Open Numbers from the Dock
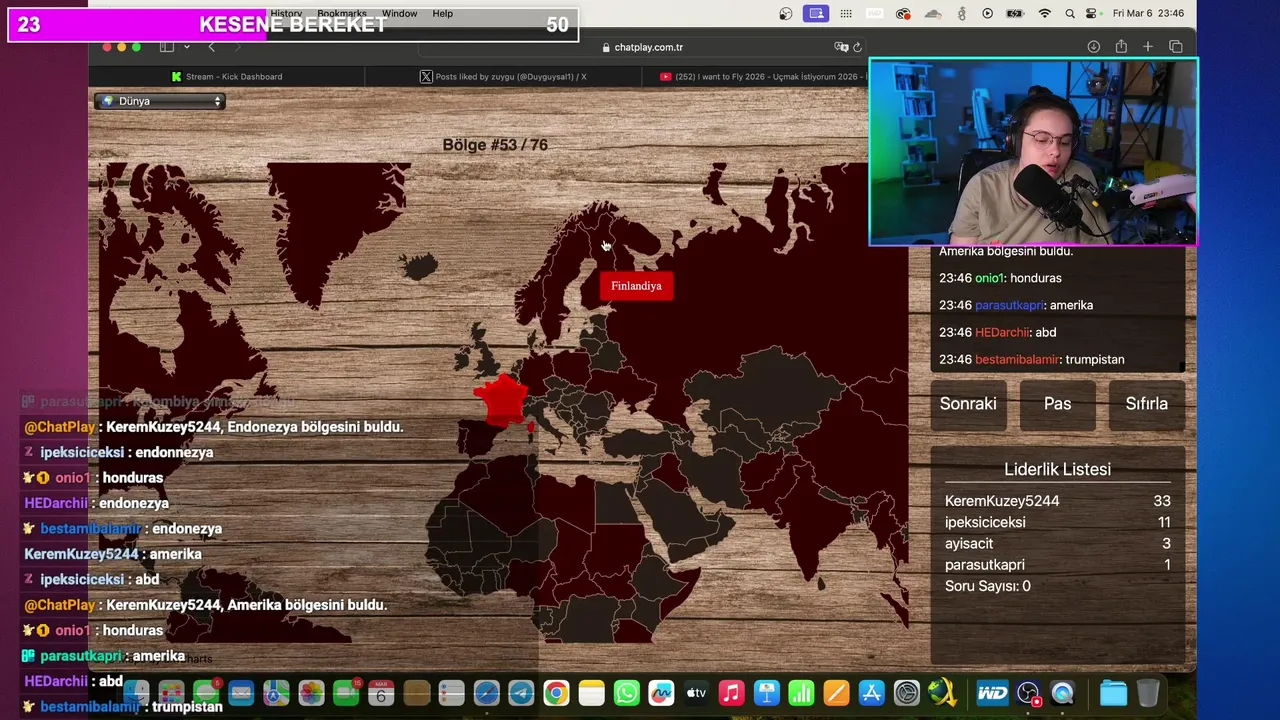 point(801,693)
